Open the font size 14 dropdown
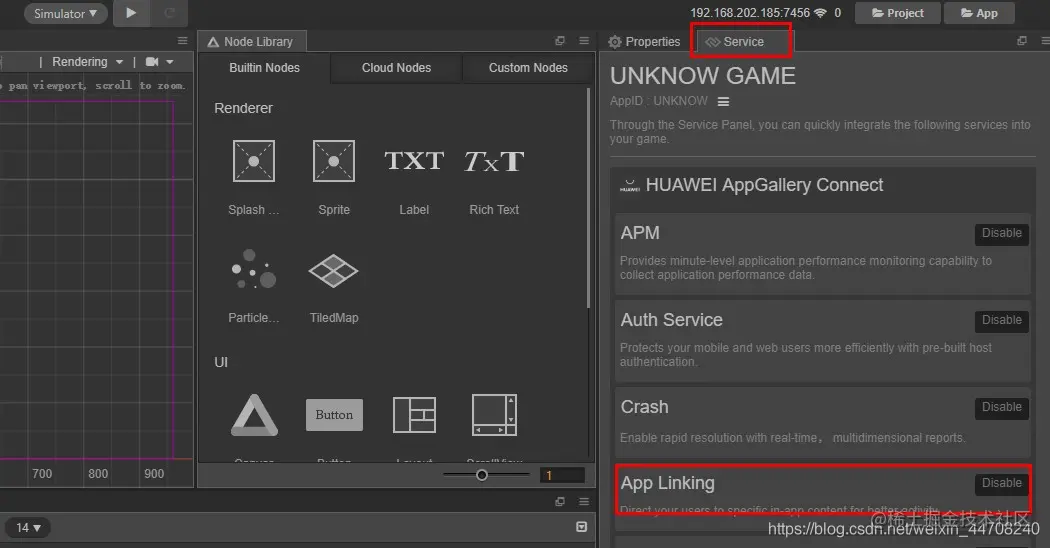The width and height of the screenshot is (1050, 548). (28, 528)
